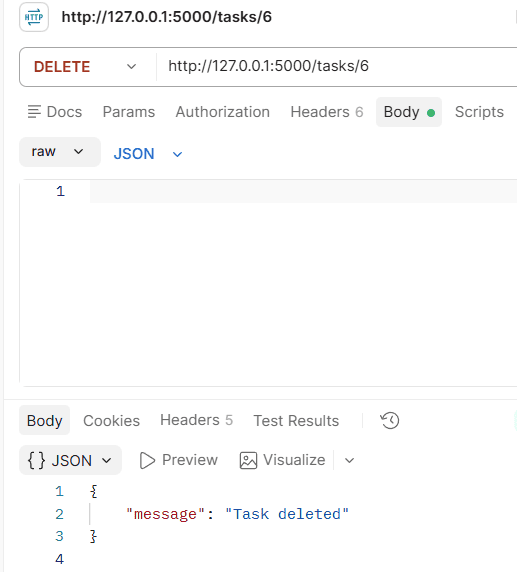Open the Scripts tab
517x572 pixels.
(479, 112)
